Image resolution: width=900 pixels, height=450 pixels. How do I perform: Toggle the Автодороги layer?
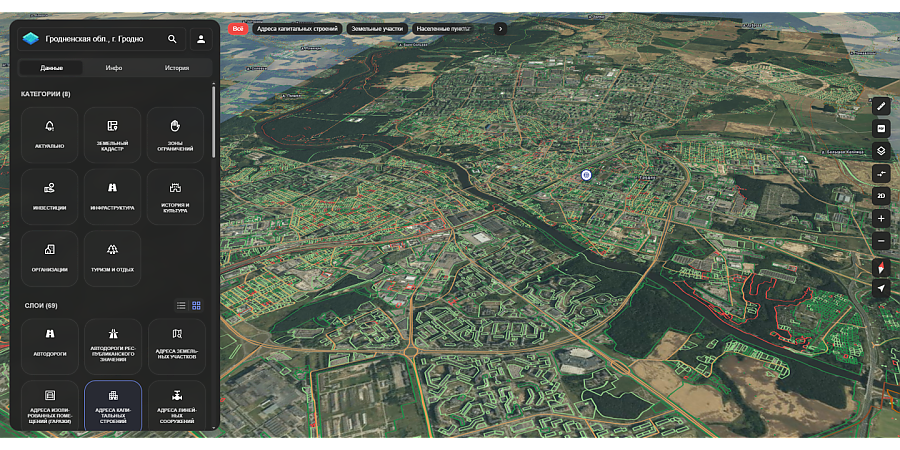(49, 347)
